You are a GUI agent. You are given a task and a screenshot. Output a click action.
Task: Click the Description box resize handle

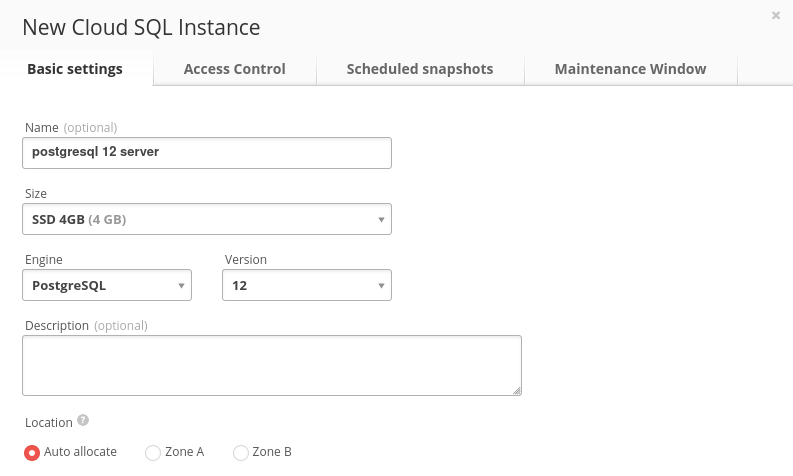(x=516, y=391)
